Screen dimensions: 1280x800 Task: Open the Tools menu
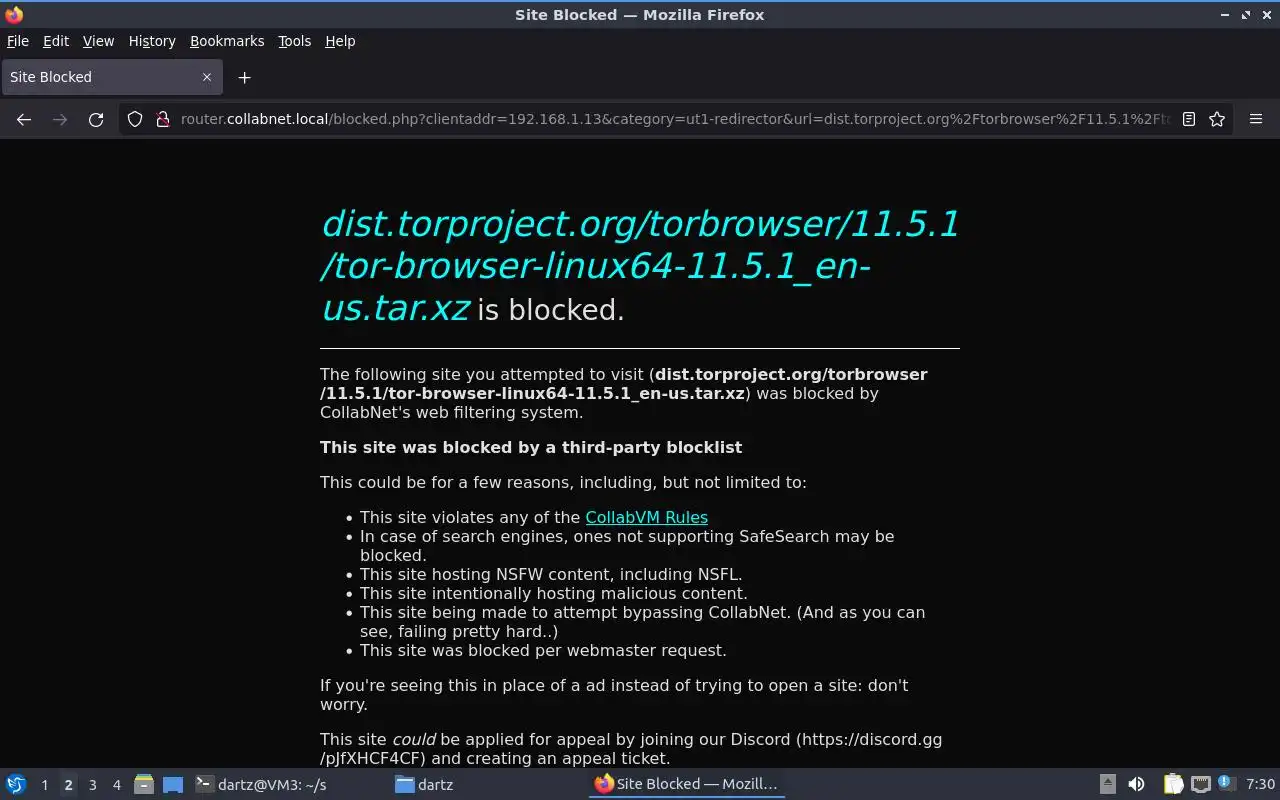click(294, 41)
